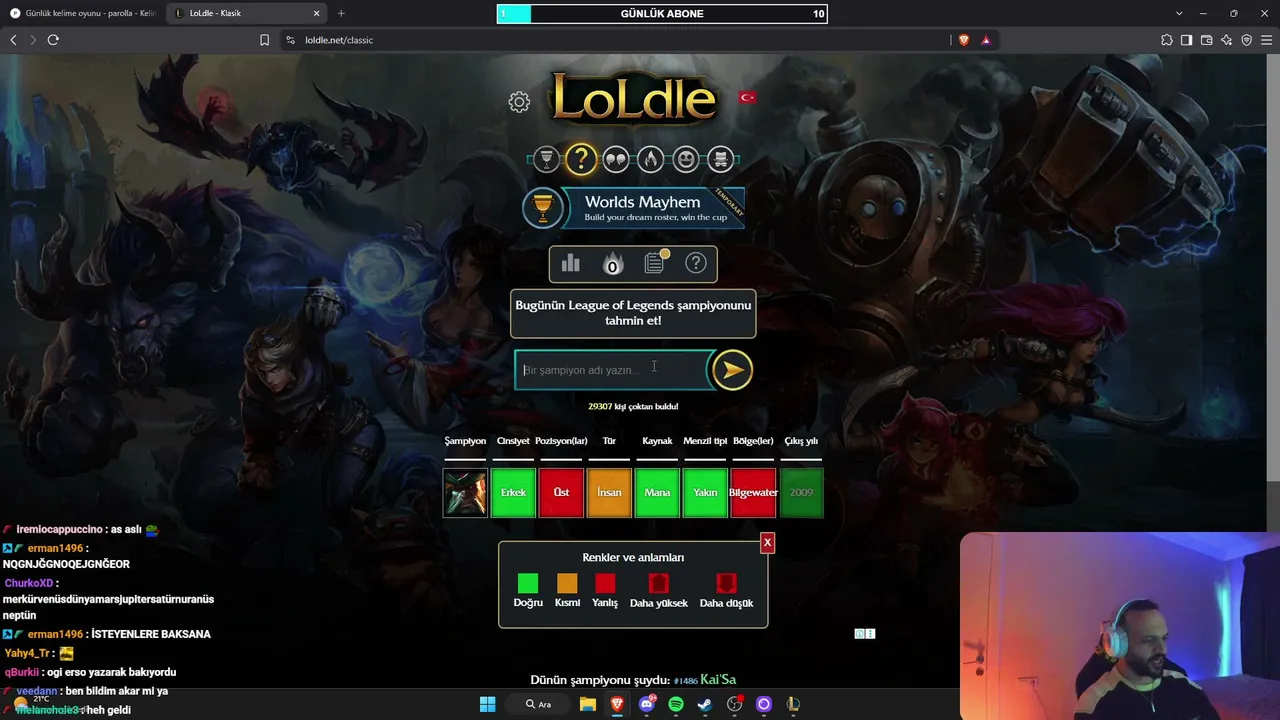Open File Explorer from taskbar
This screenshot has height=720, width=1280.
click(x=588, y=704)
